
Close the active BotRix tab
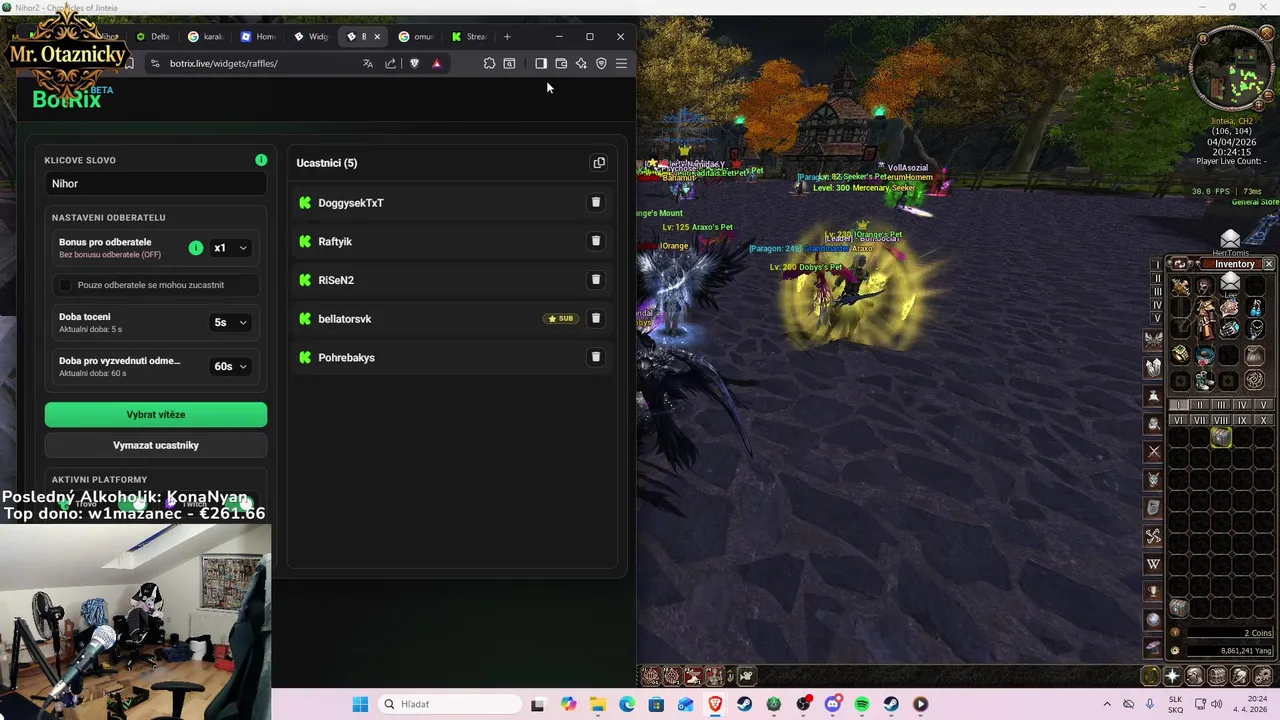tap(377, 37)
